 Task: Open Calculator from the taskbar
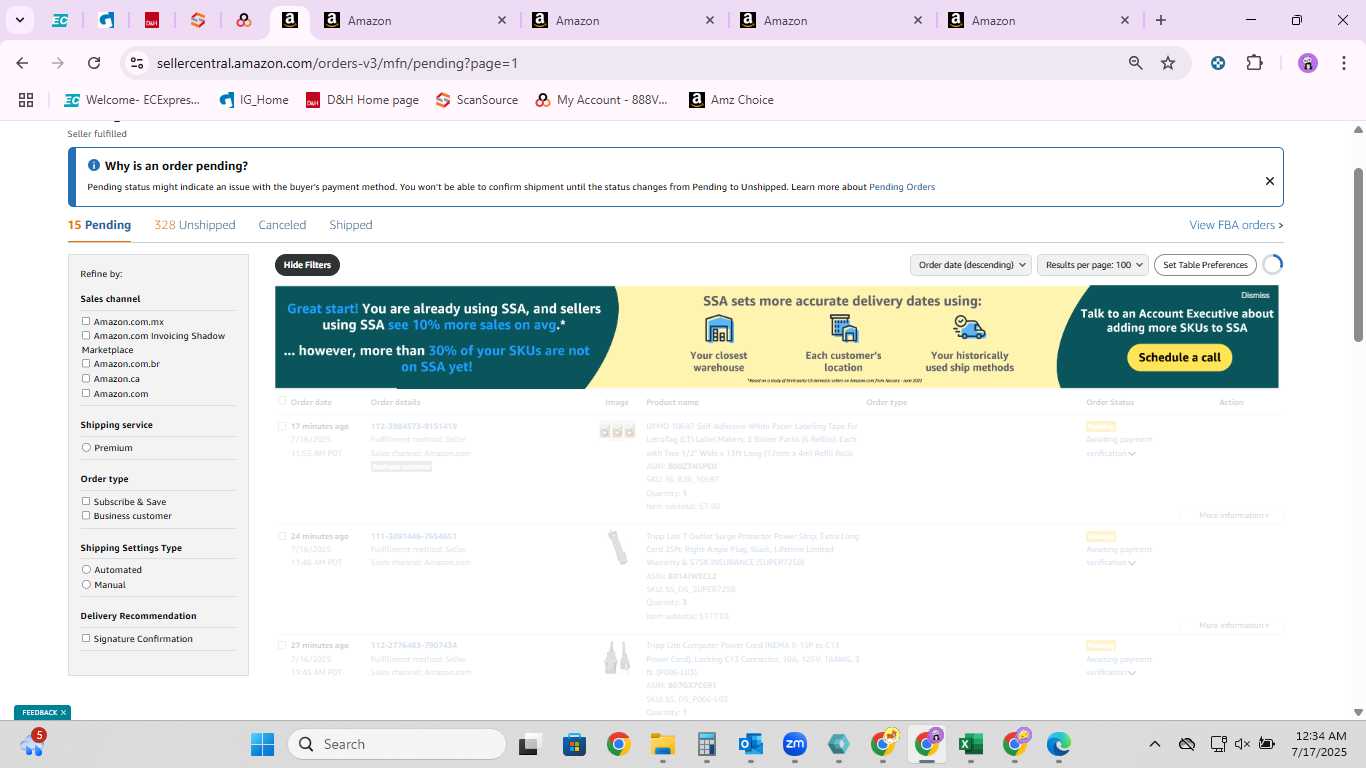click(707, 744)
